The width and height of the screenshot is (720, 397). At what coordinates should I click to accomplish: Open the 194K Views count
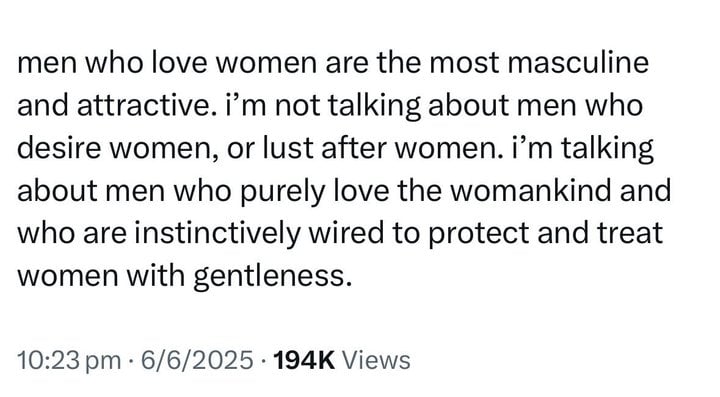click(x=342, y=360)
